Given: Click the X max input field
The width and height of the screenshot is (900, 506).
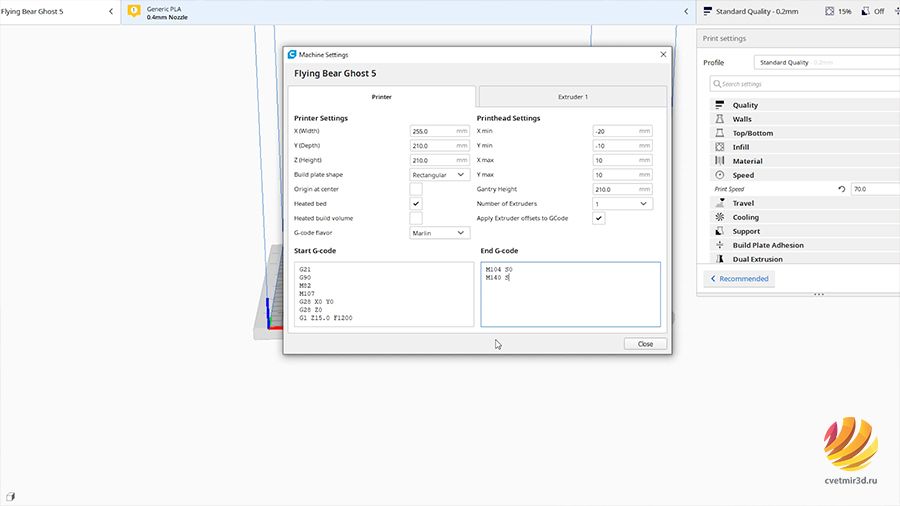Looking at the screenshot, I should click(622, 160).
